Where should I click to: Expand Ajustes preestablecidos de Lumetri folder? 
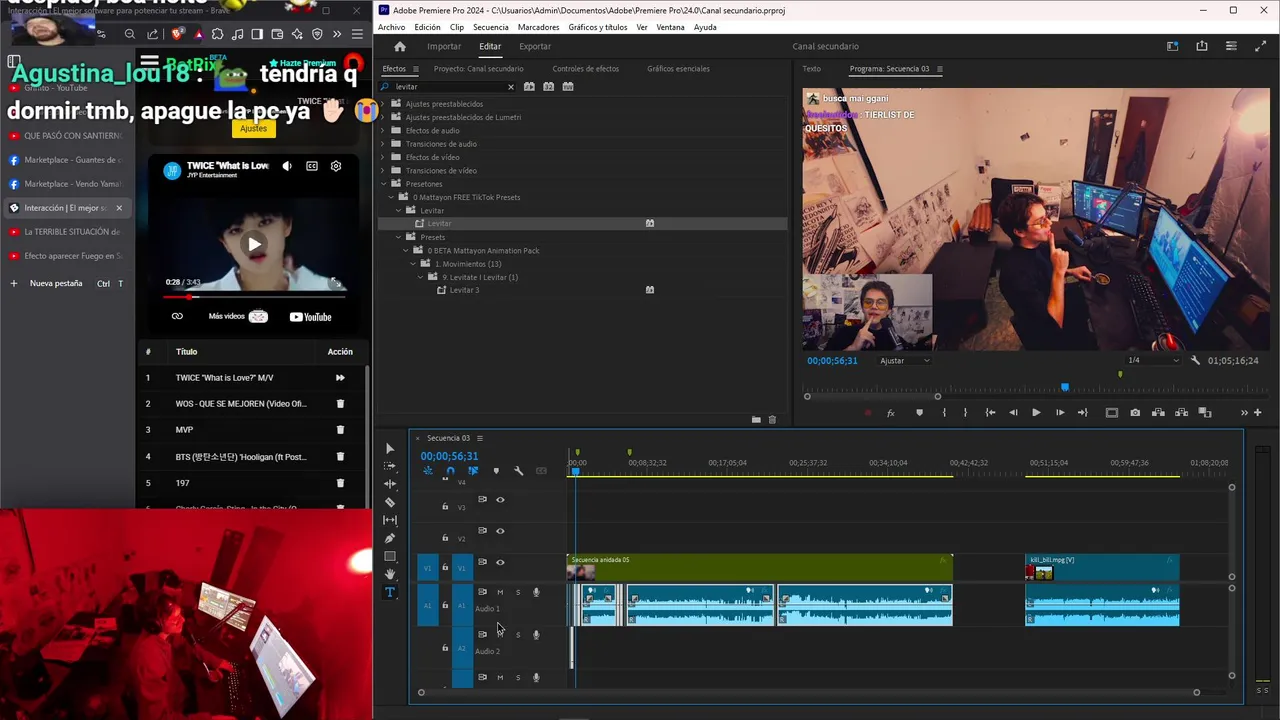383,117
